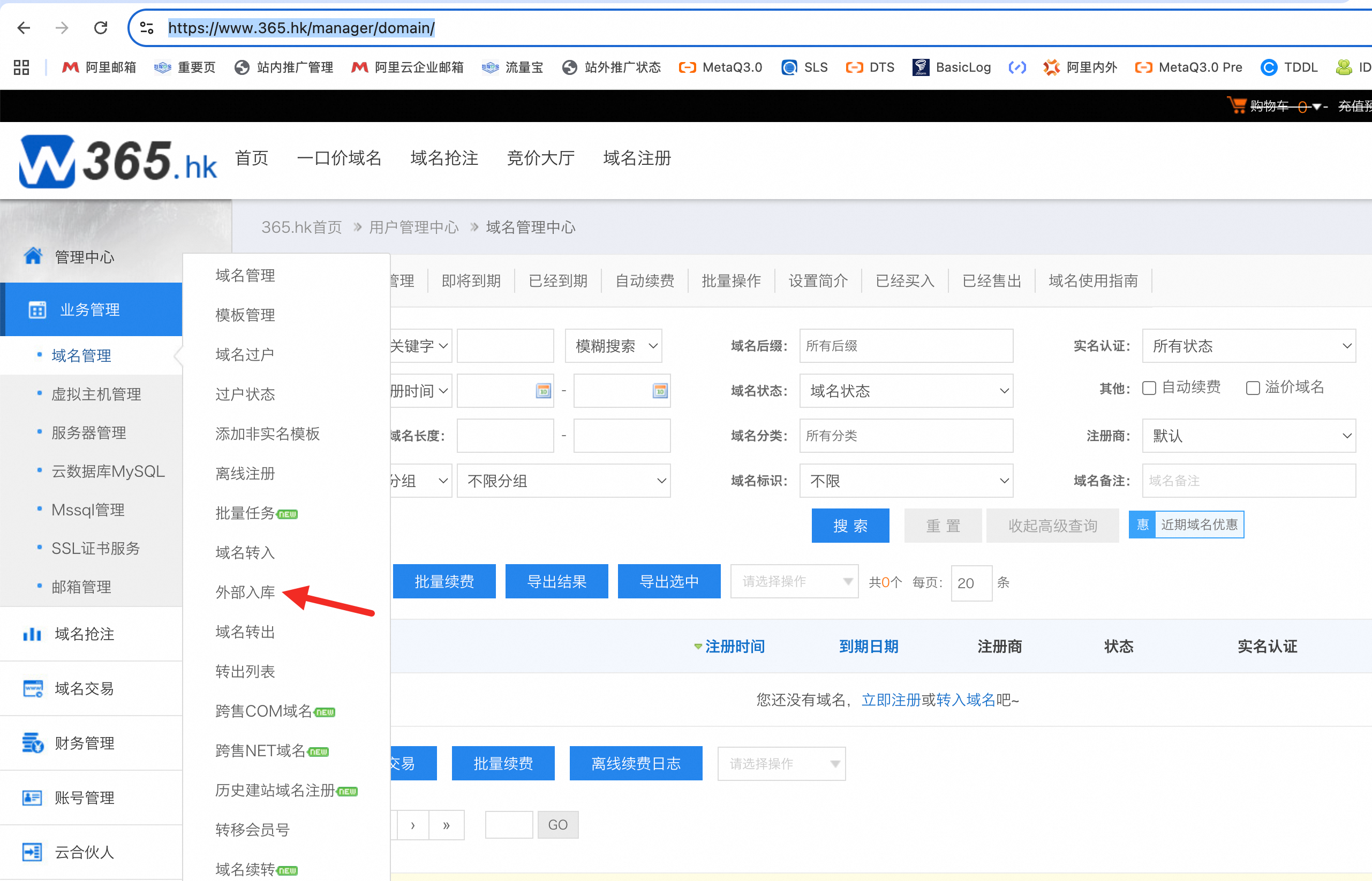The image size is (1372, 881).
Task: Open the end date calendar picker icon
Action: [660, 391]
